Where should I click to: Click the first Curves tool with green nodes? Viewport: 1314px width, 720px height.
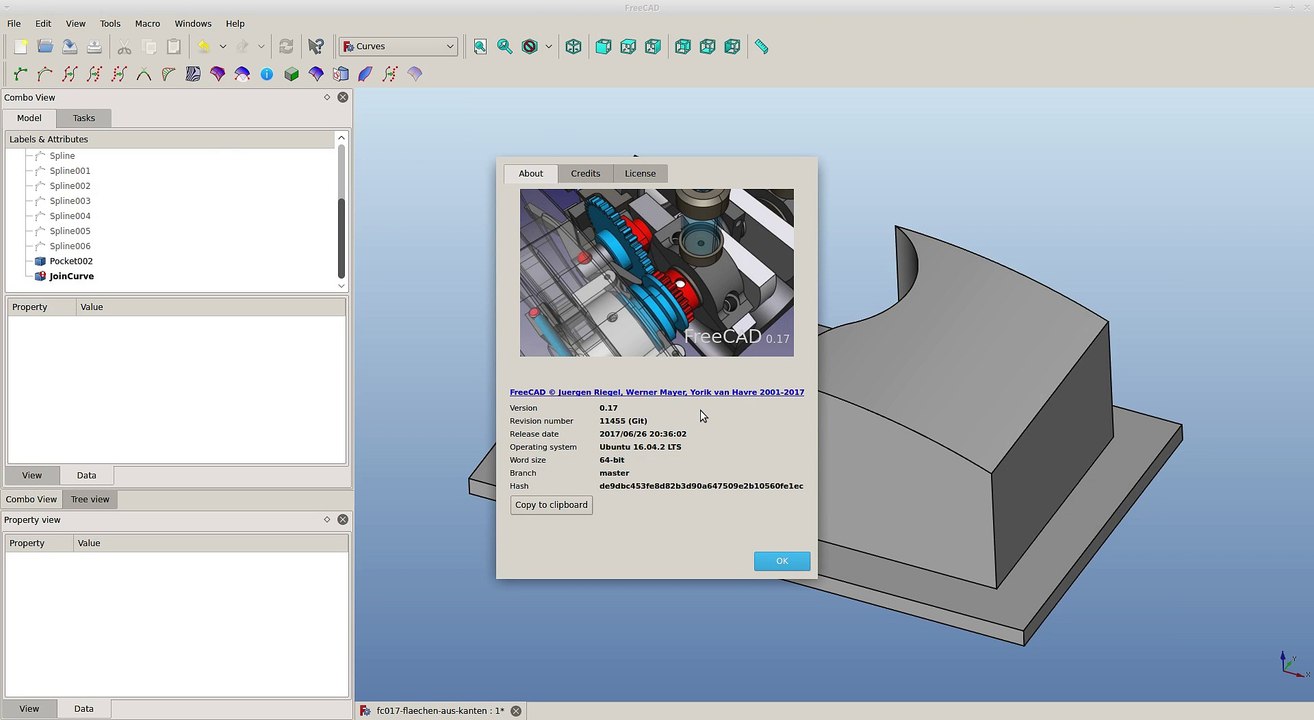[x=20, y=74]
